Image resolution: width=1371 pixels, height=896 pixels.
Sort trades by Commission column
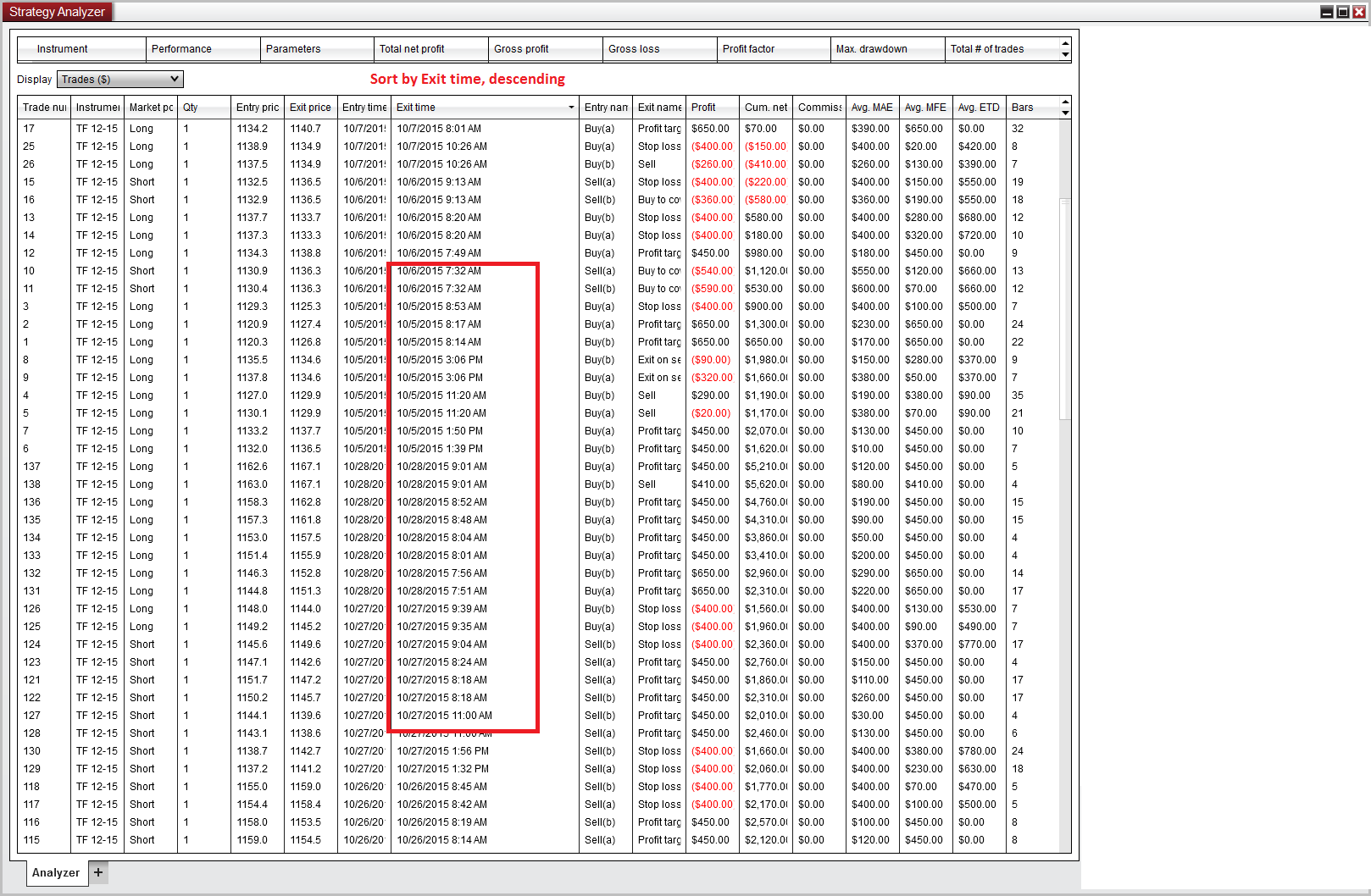coord(819,108)
